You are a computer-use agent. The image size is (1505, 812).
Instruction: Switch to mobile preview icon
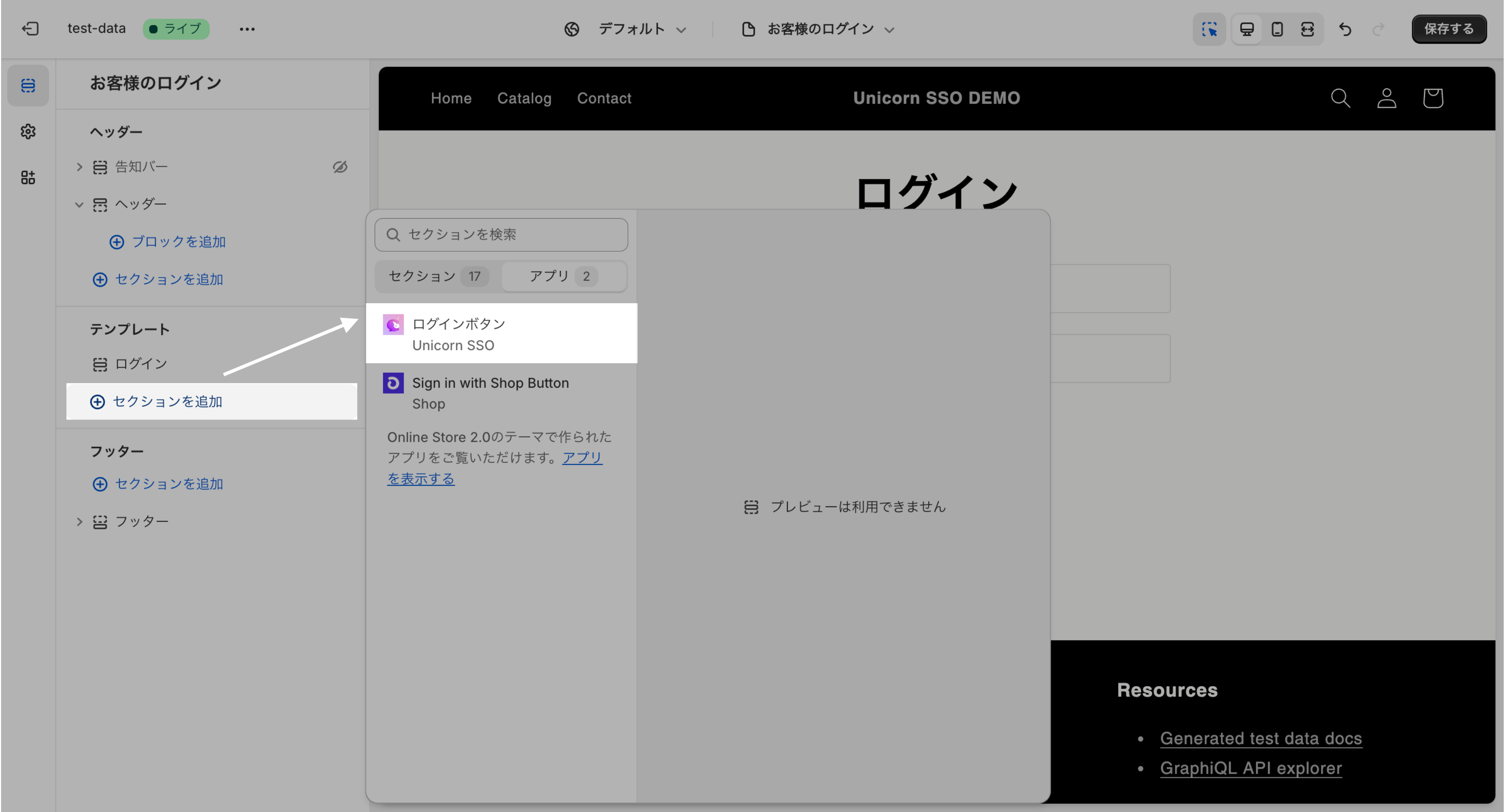(1276, 29)
